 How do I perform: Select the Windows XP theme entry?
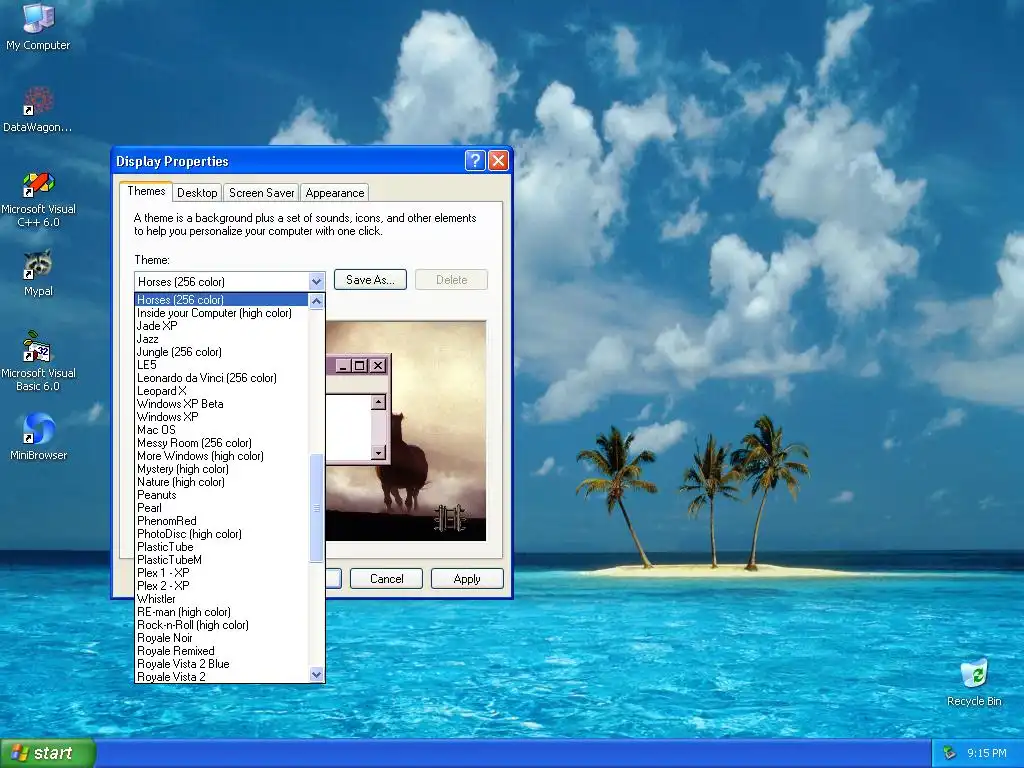pos(221,417)
